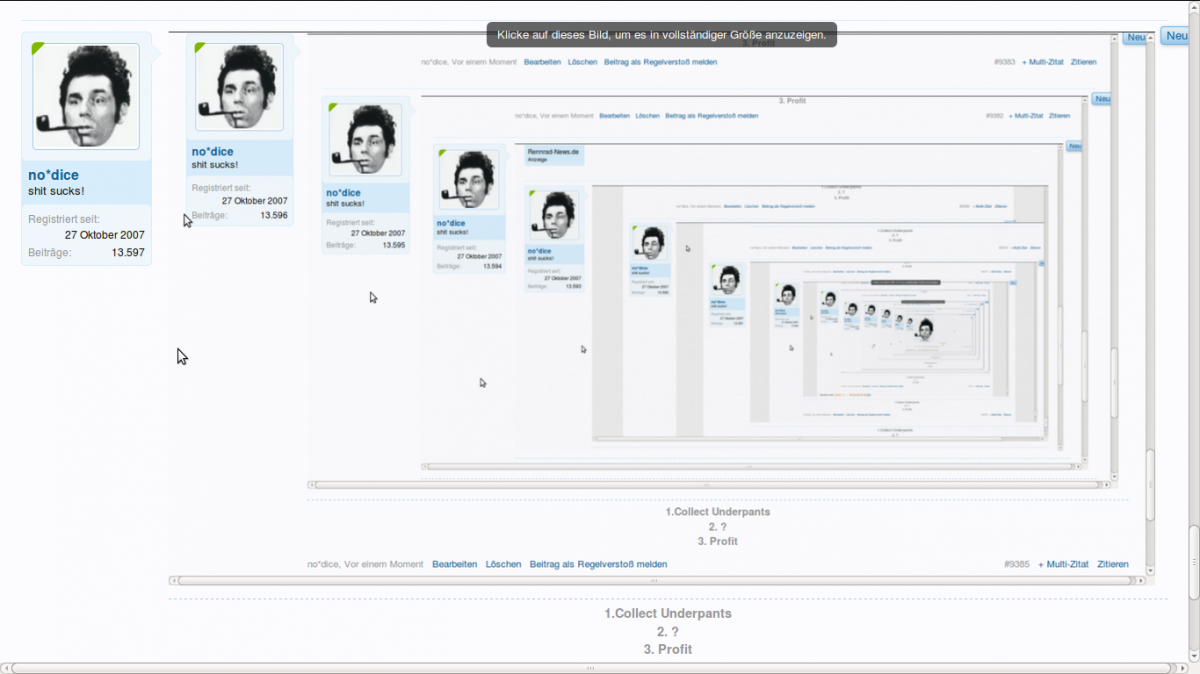Click Bearbeiten in post #9383 row

point(542,62)
